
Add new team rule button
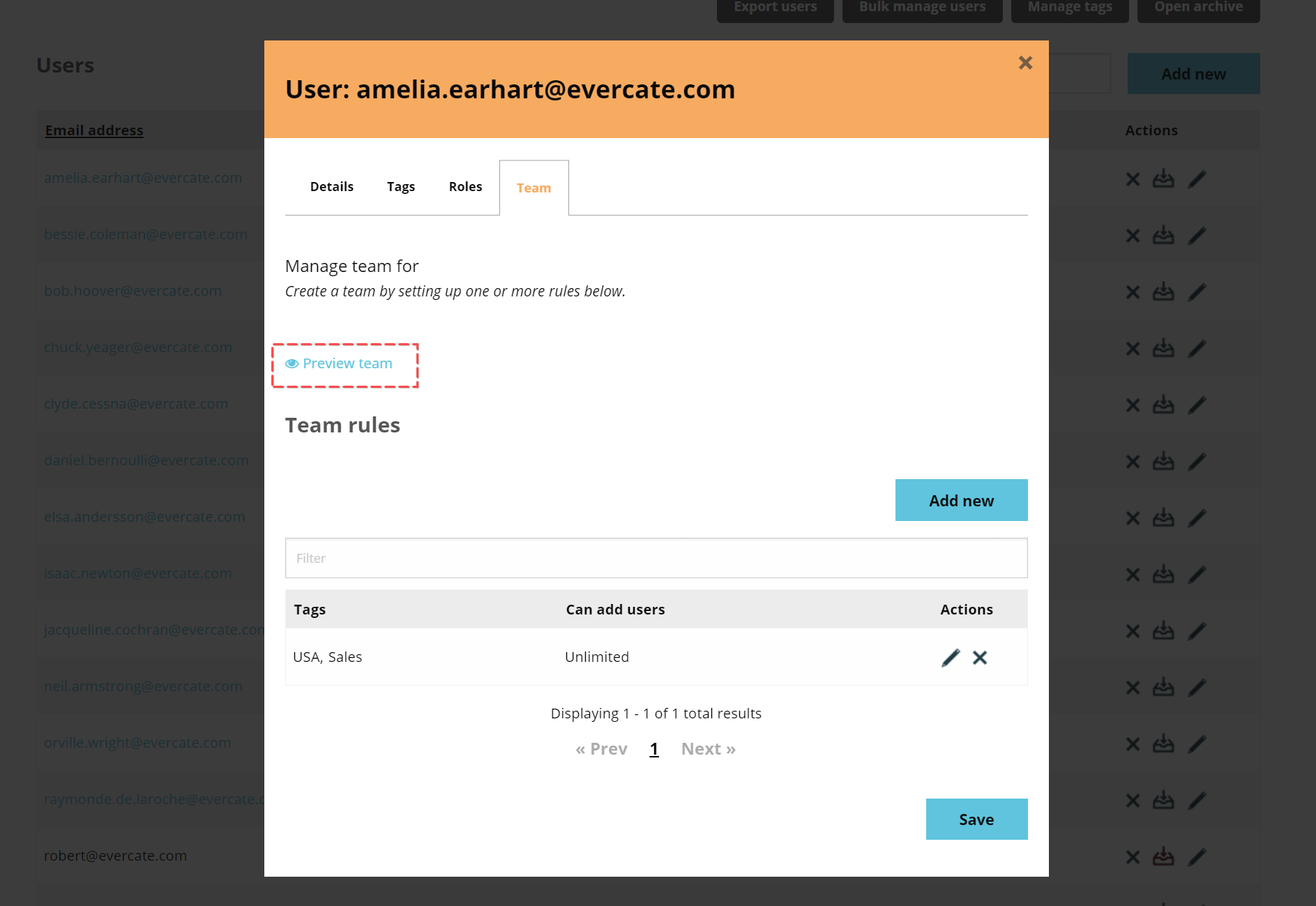coord(961,500)
